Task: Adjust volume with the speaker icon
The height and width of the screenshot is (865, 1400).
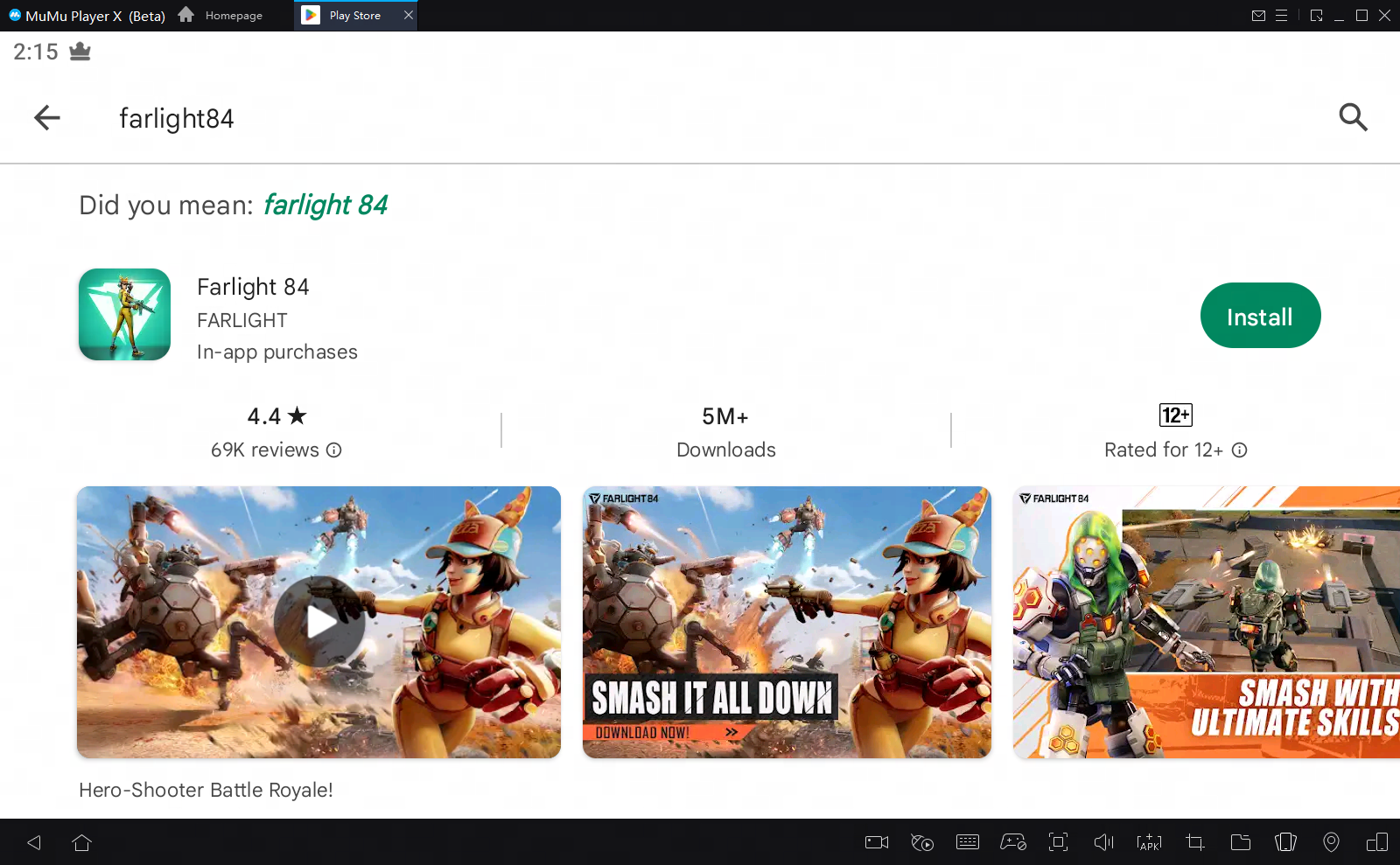Action: [1104, 842]
